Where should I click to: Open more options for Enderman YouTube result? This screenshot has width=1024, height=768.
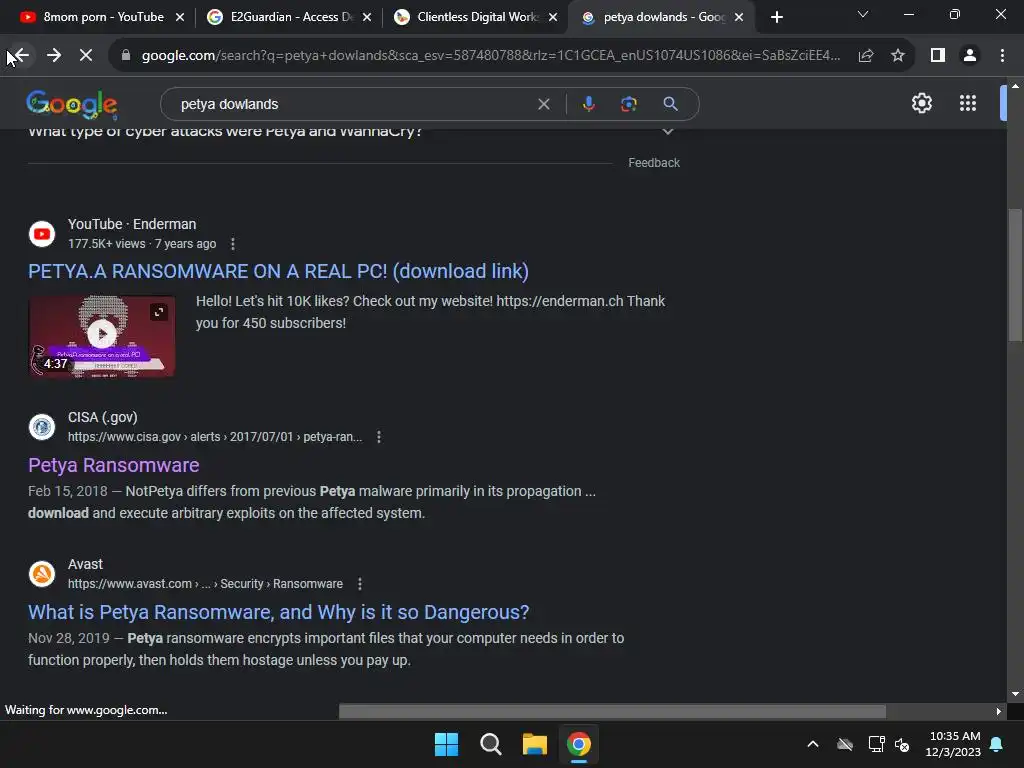233,244
